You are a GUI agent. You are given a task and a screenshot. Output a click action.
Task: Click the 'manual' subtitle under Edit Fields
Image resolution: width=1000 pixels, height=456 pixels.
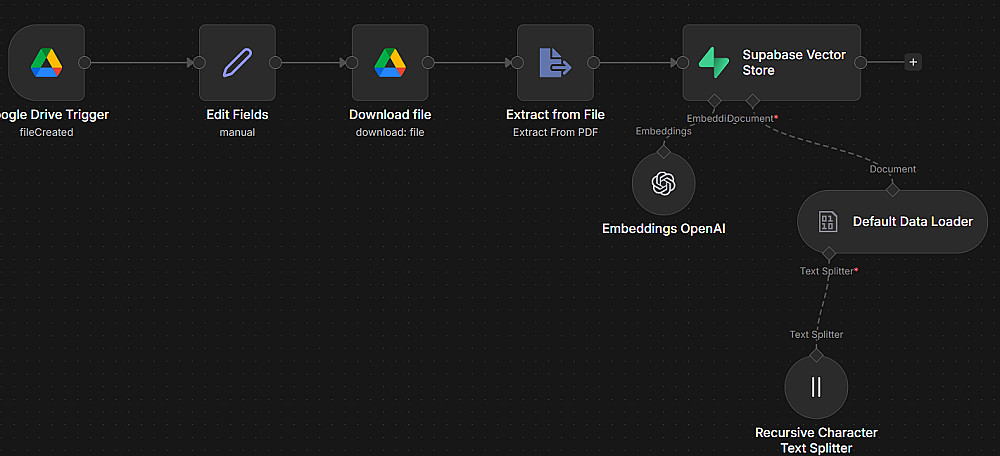click(237, 133)
